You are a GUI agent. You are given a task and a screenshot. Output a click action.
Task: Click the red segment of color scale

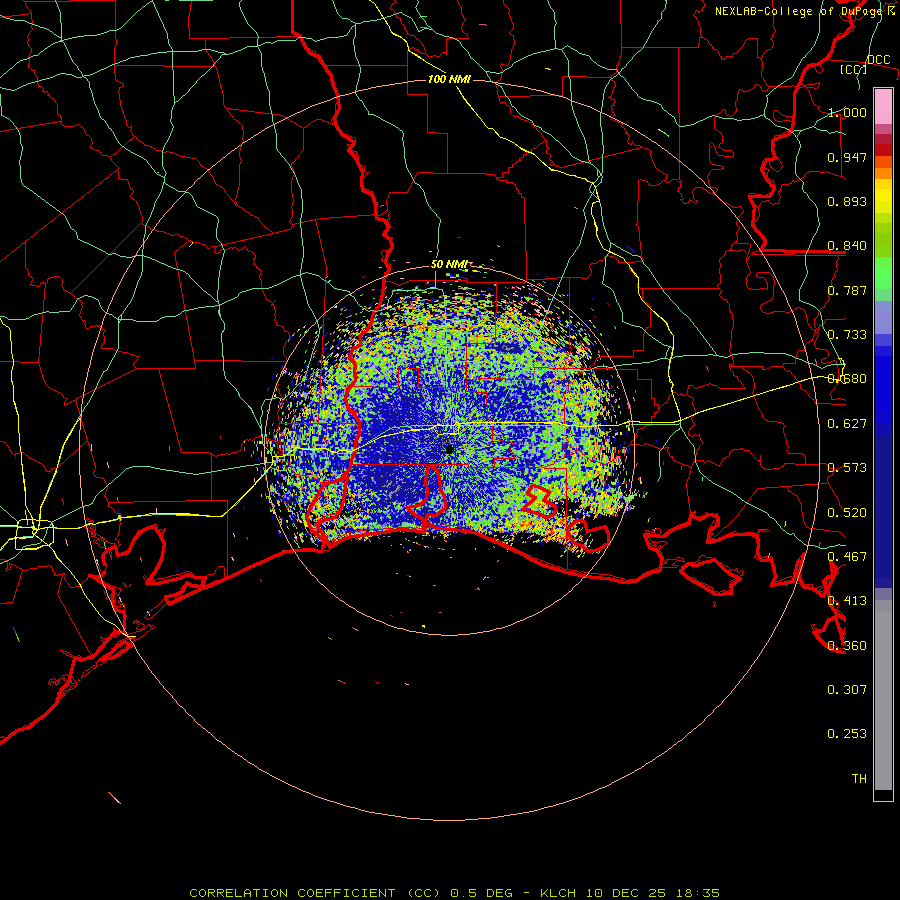[883, 149]
